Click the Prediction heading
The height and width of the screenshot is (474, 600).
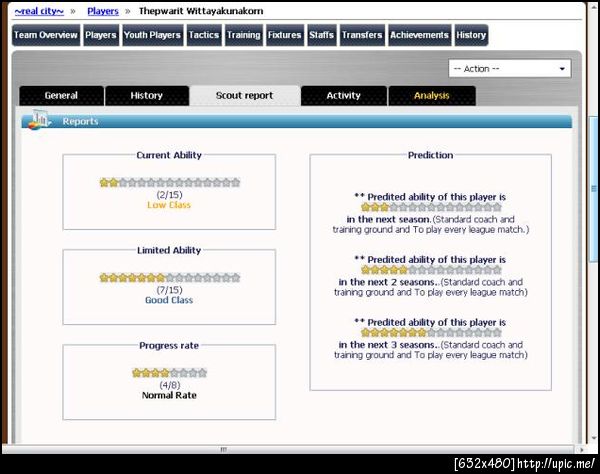[x=430, y=155]
